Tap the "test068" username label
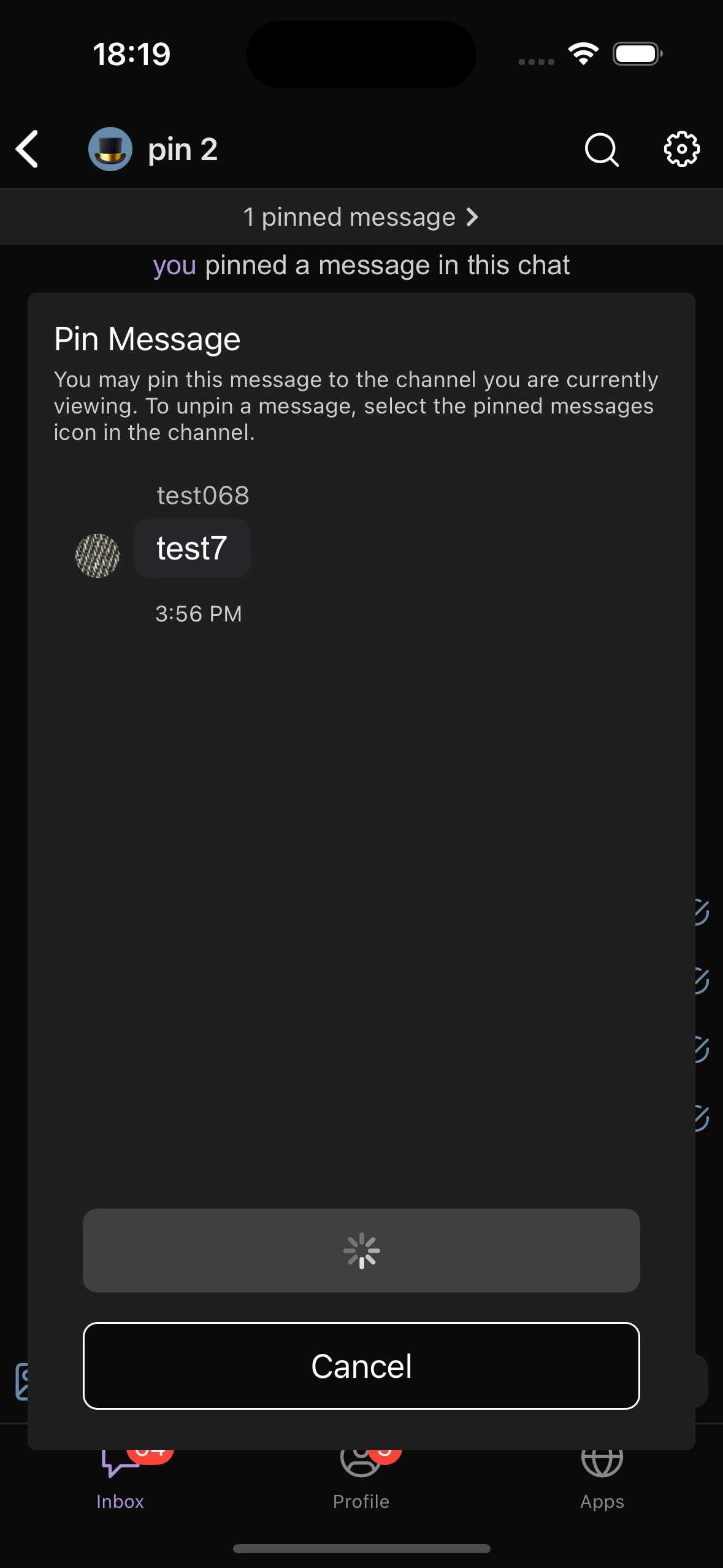The image size is (723, 1568). (x=203, y=496)
